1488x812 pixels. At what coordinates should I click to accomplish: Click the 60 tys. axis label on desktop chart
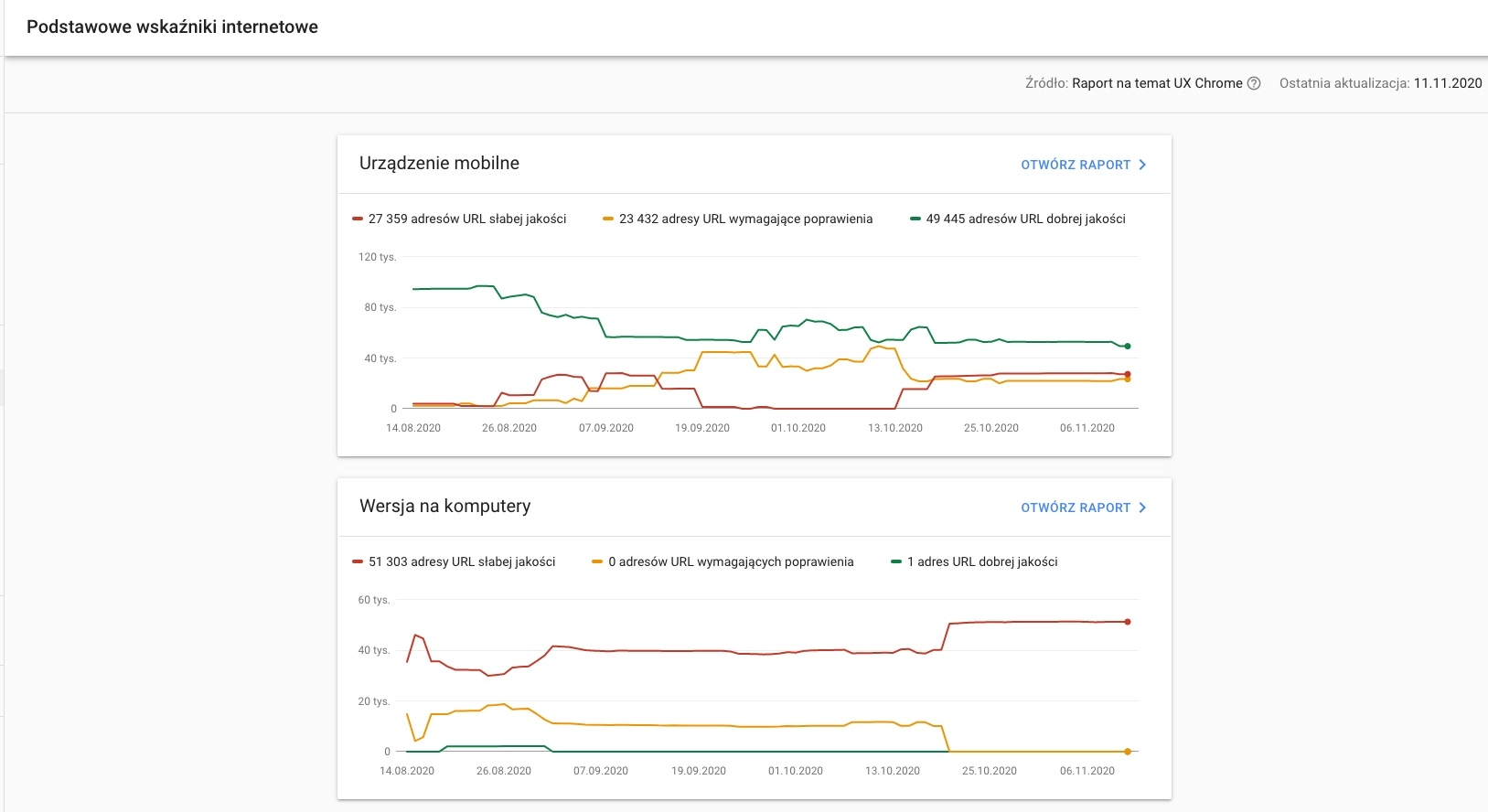374,600
